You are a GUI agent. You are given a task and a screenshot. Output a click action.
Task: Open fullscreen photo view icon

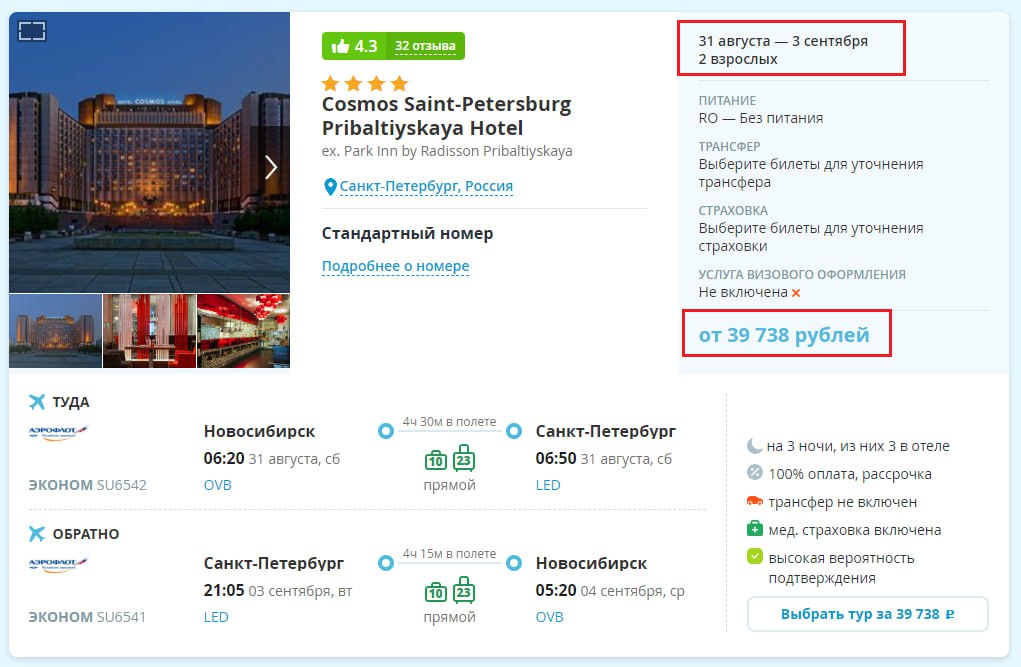tap(32, 31)
